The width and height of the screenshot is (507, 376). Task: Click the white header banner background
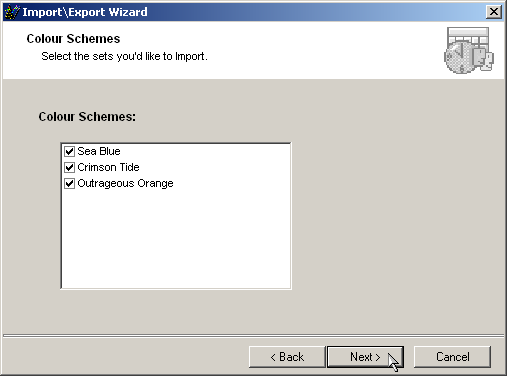coord(300,50)
